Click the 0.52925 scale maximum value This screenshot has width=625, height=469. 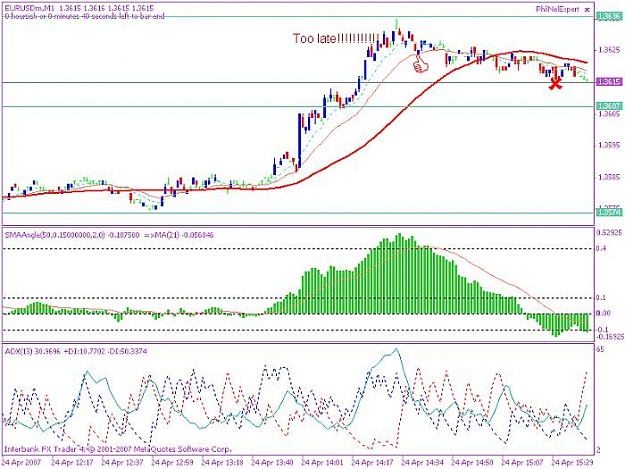[x=610, y=232]
